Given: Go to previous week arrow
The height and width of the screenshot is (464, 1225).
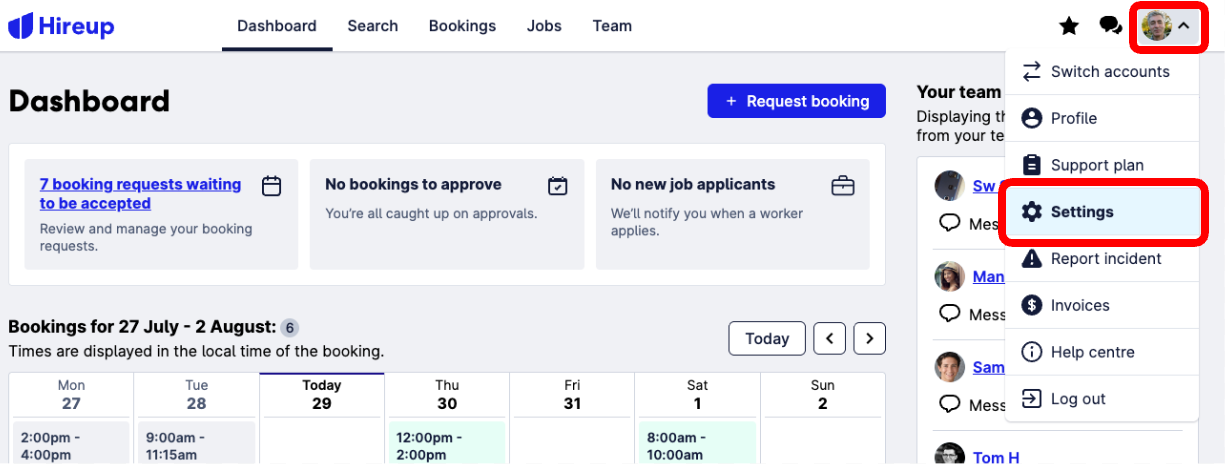Looking at the screenshot, I should 830,339.
